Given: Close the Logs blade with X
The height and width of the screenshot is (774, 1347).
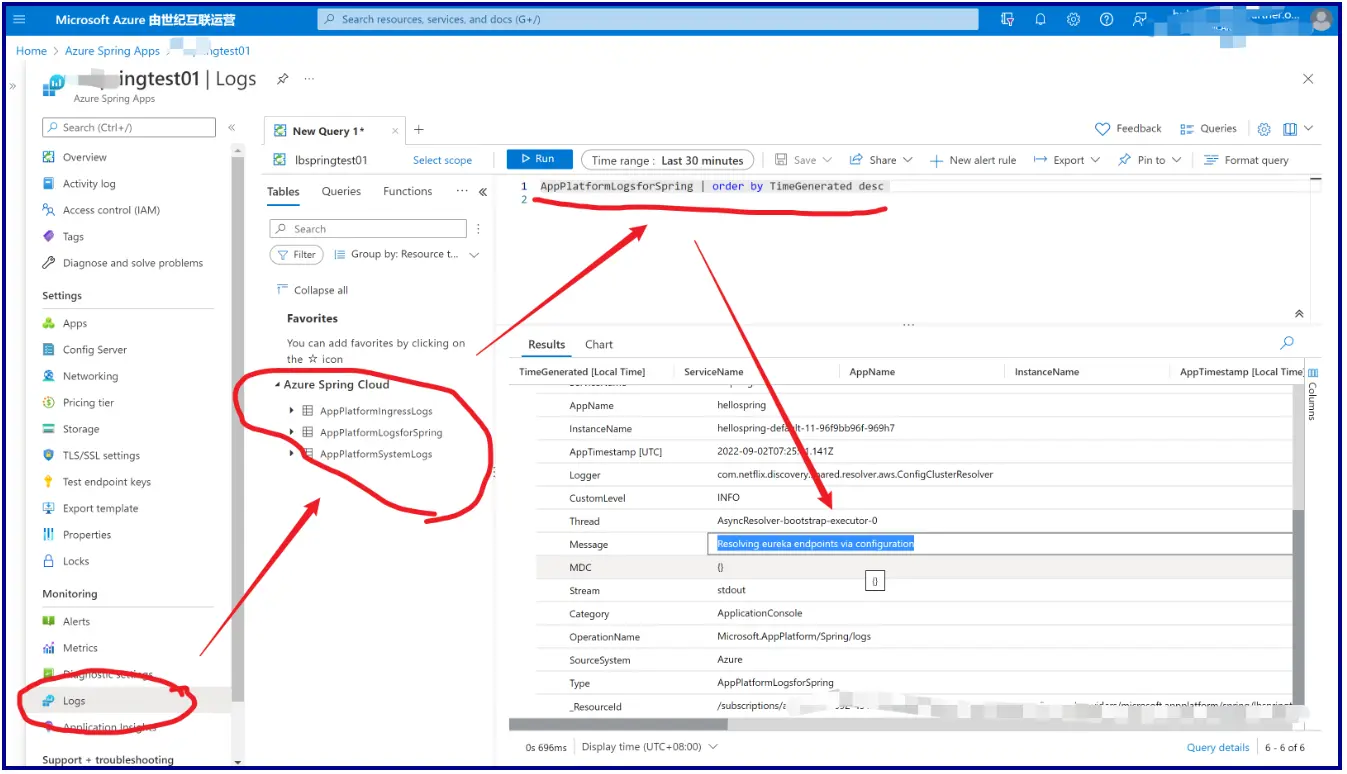Looking at the screenshot, I should (1308, 79).
